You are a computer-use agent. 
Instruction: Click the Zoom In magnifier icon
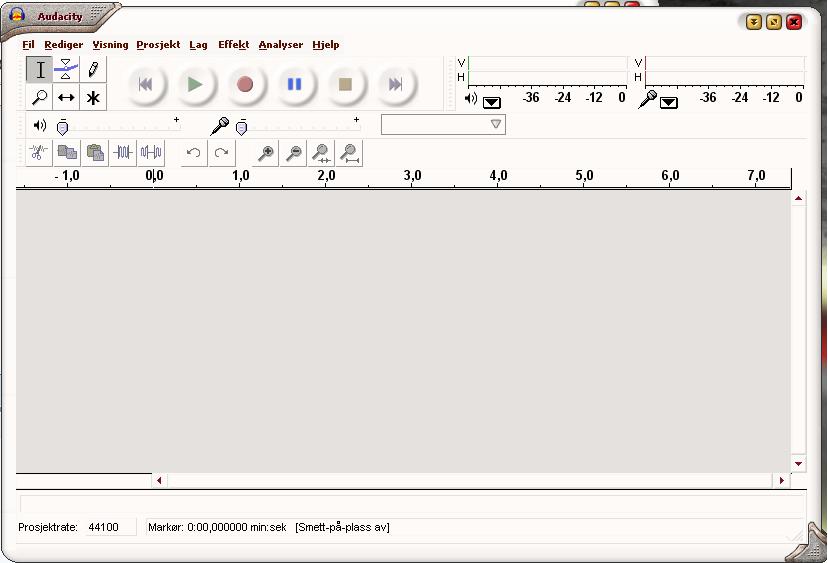pyautogui.click(x=265, y=153)
